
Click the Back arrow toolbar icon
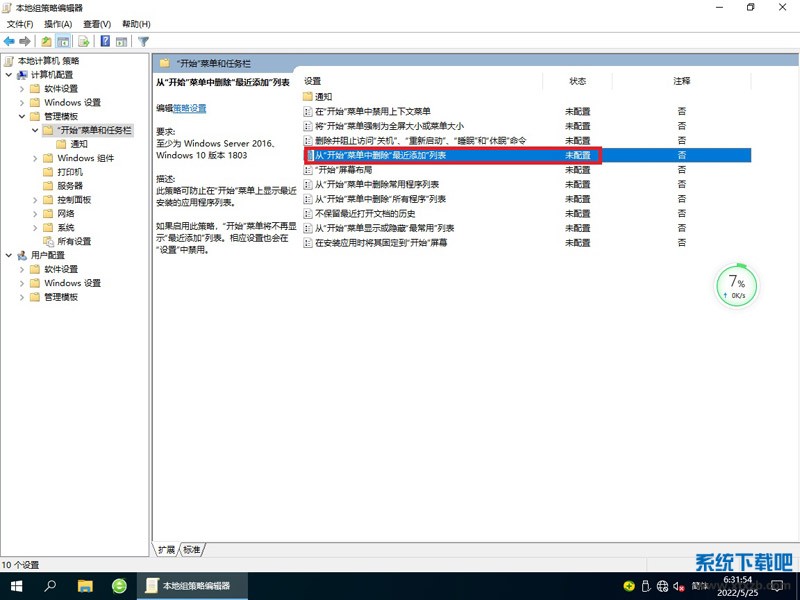coord(9,41)
